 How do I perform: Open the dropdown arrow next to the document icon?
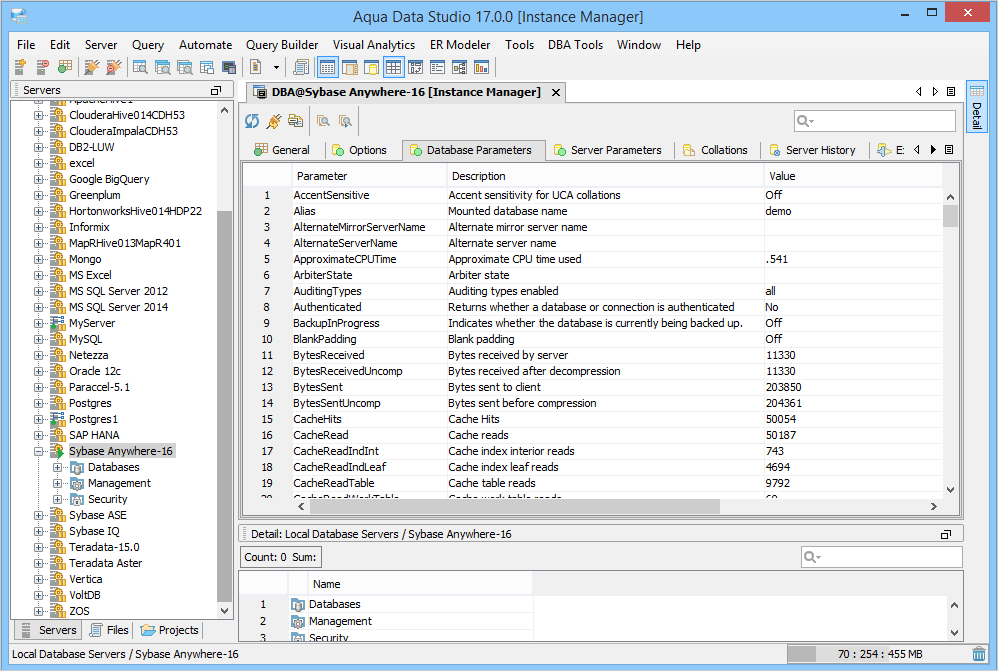[276, 67]
